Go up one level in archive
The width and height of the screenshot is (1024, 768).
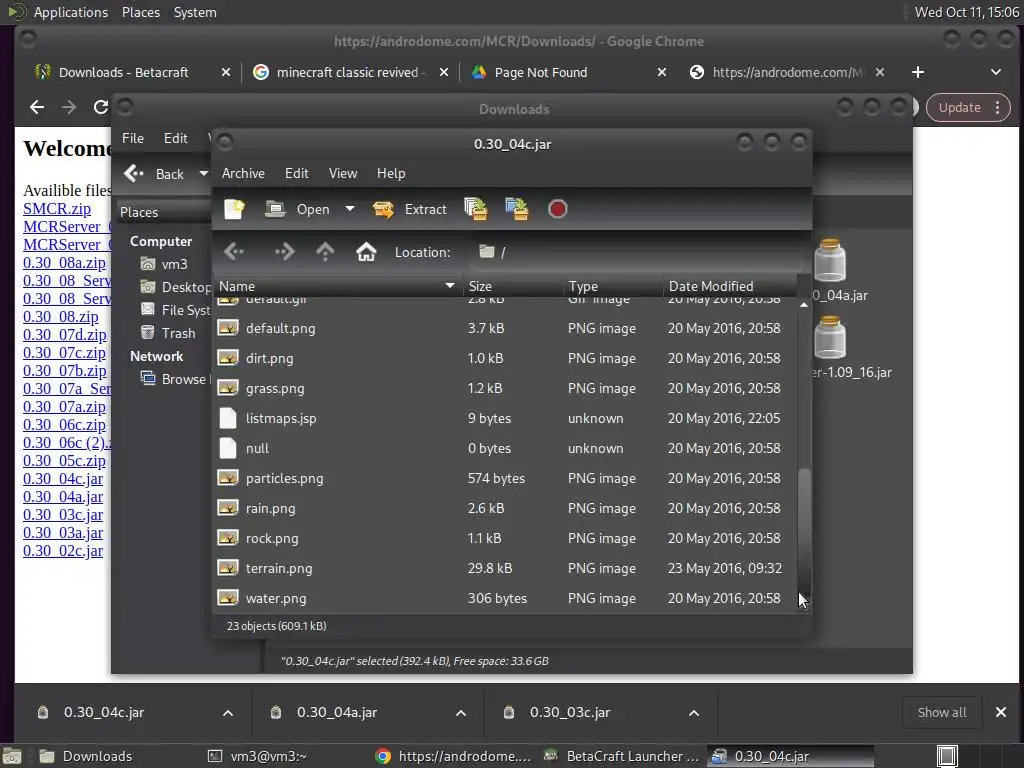click(325, 251)
